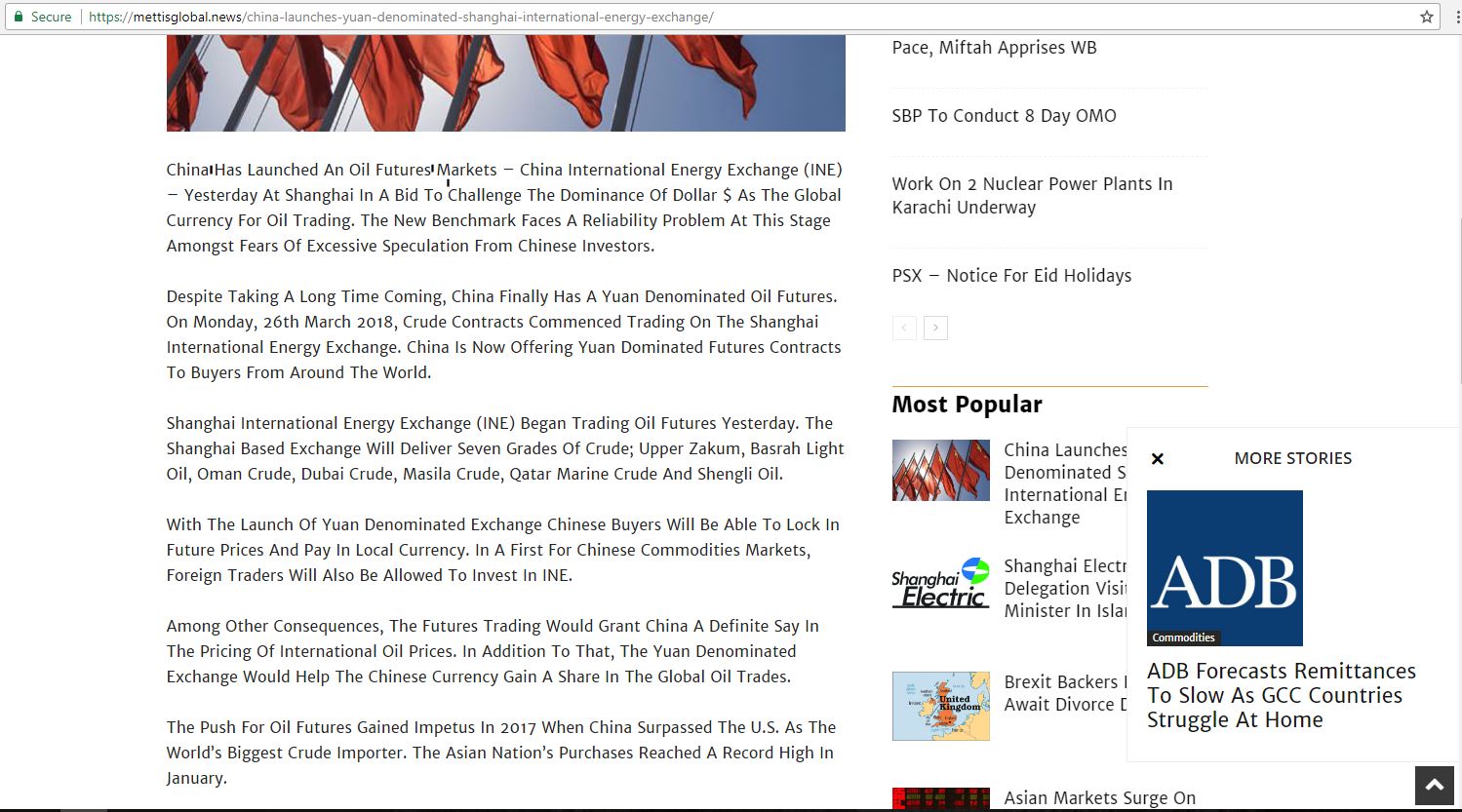Go to the next headlines page arrow
Viewport: 1462px width, 812px height.
(935, 328)
